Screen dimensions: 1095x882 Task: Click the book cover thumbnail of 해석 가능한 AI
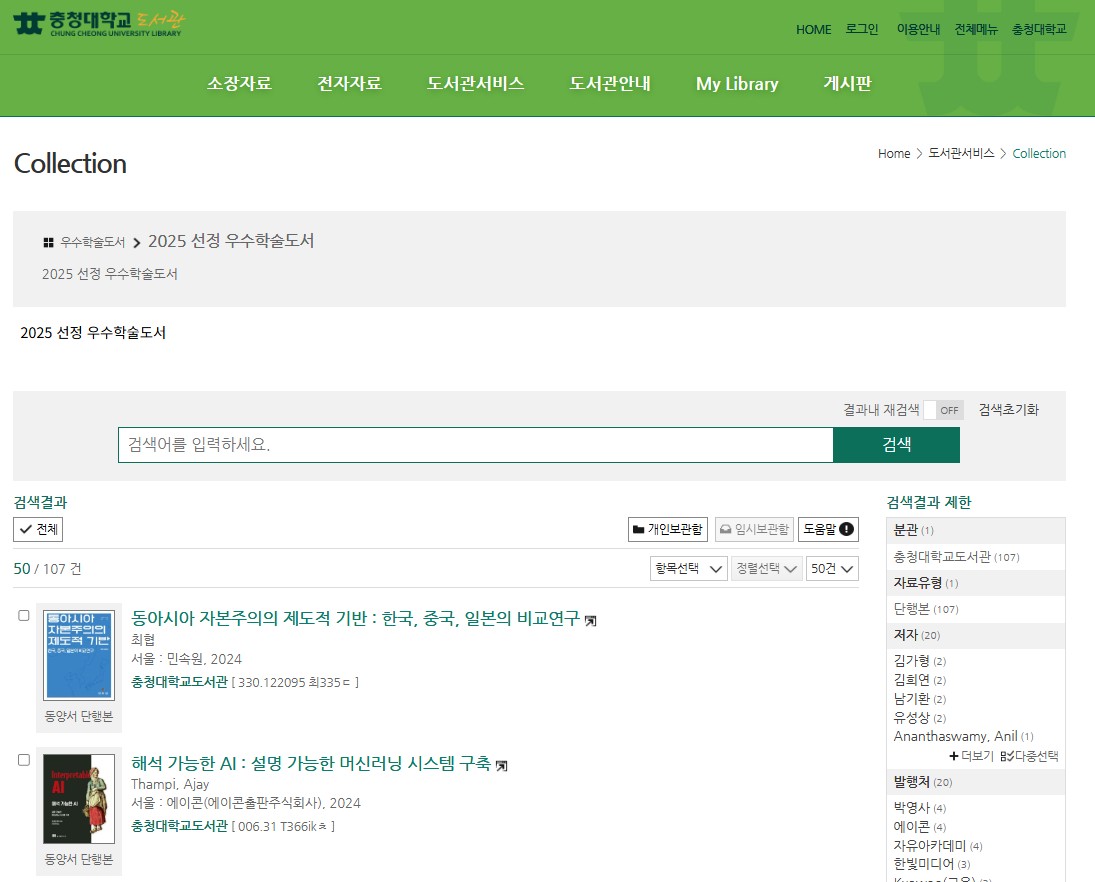[x=79, y=799]
